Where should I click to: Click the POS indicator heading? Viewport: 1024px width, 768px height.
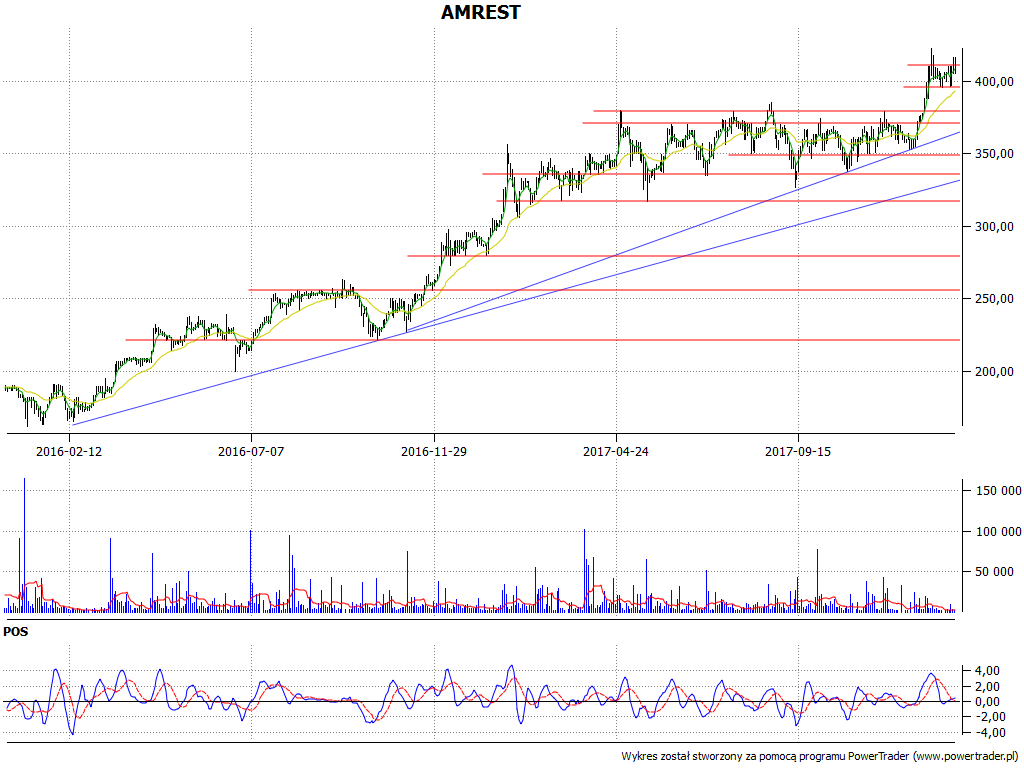16,632
